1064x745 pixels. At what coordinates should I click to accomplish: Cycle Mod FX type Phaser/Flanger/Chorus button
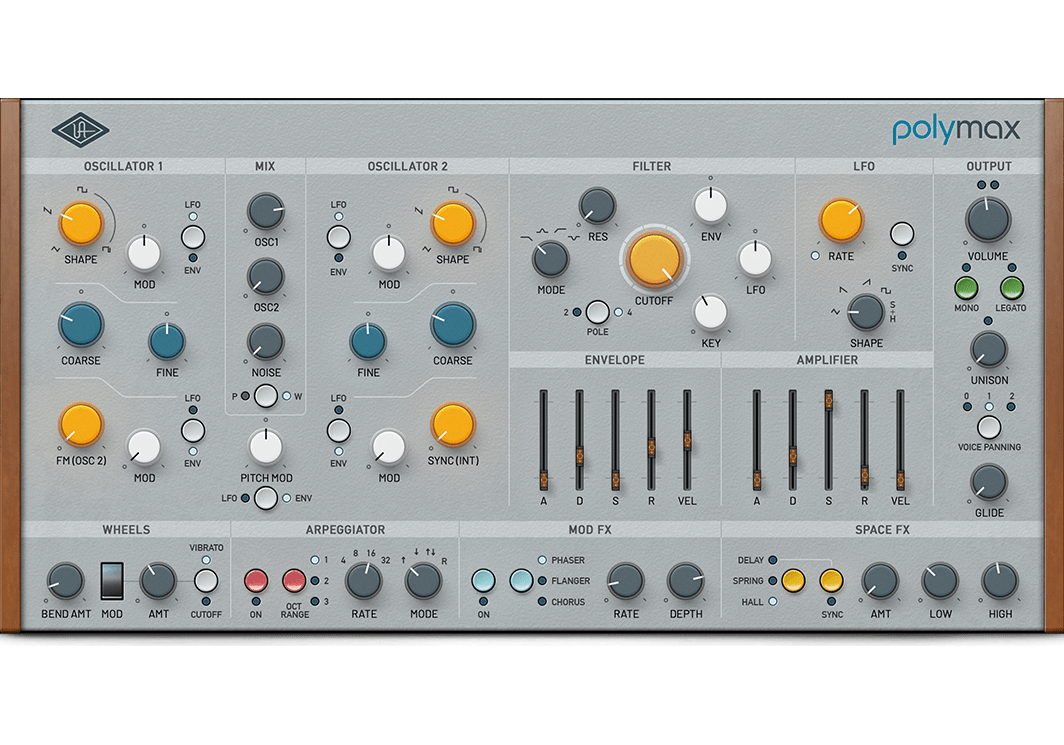coord(521,581)
